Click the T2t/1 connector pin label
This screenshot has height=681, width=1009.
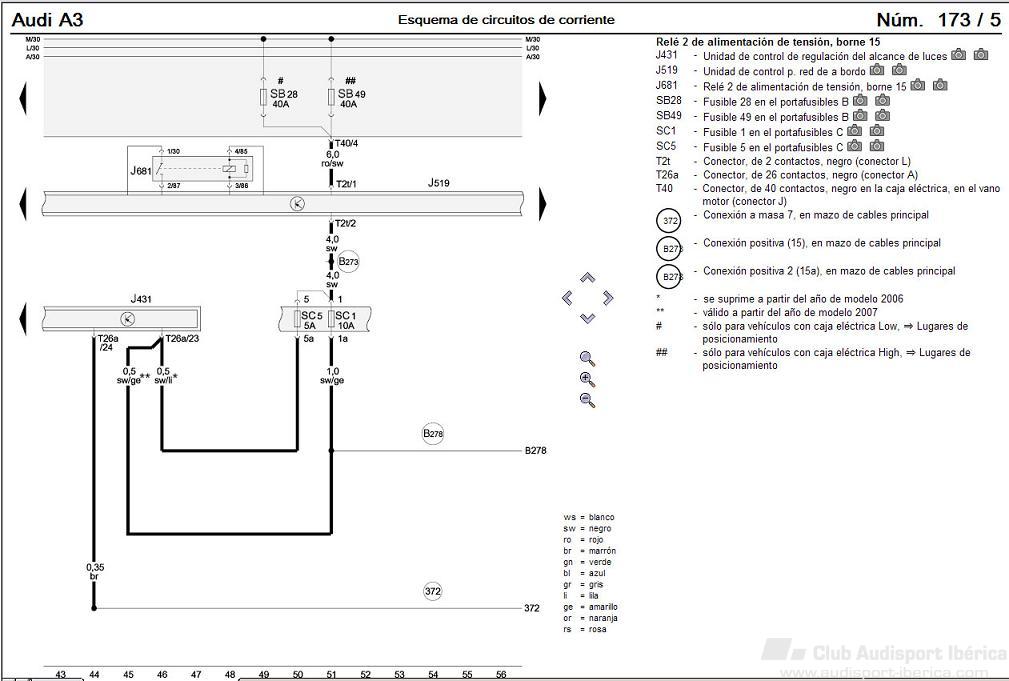click(x=346, y=184)
